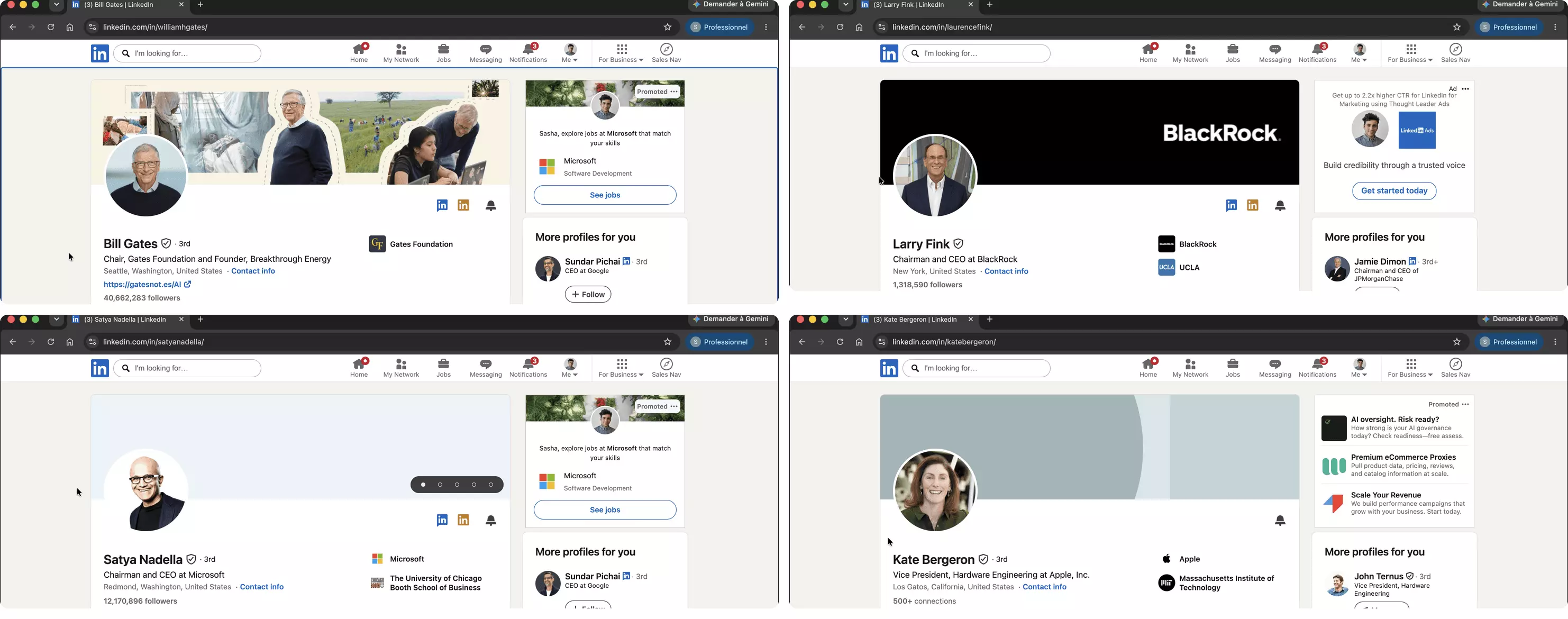Follow Sundar Pichai in the Bill Gates window

[x=587, y=295]
